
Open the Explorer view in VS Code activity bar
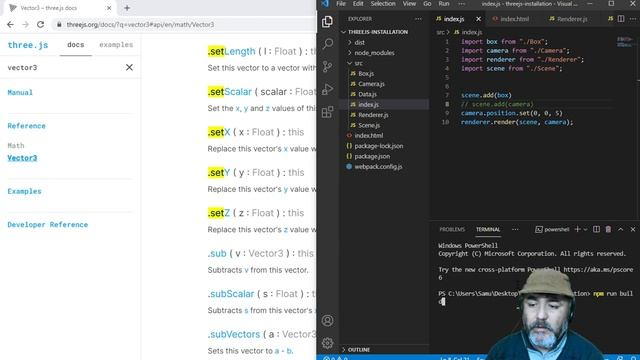point(327,22)
